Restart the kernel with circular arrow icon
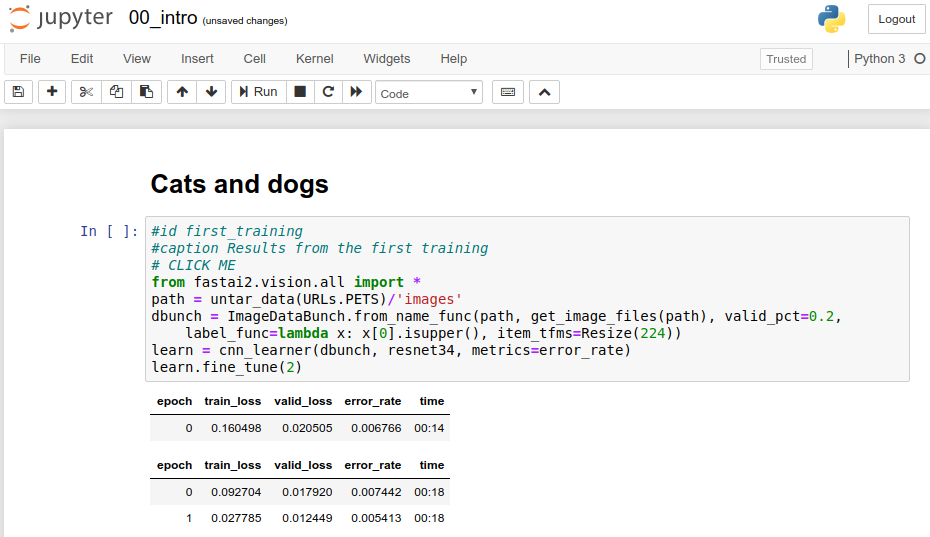This screenshot has height=537, width=930. [327, 92]
